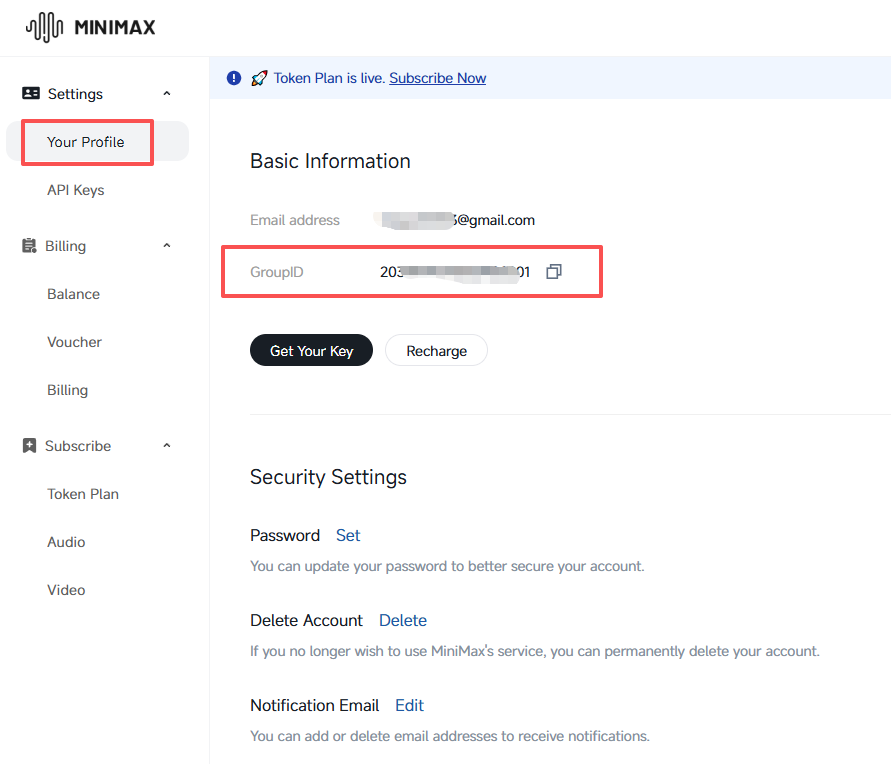This screenshot has width=891, height=764.
Task: Click 'You can update your password' description
Action: [x=447, y=566]
